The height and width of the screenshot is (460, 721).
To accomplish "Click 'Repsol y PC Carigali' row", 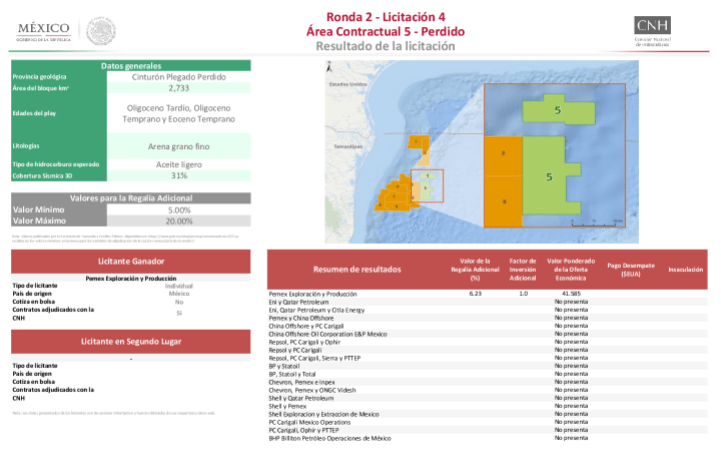I will click(x=487, y=350).
